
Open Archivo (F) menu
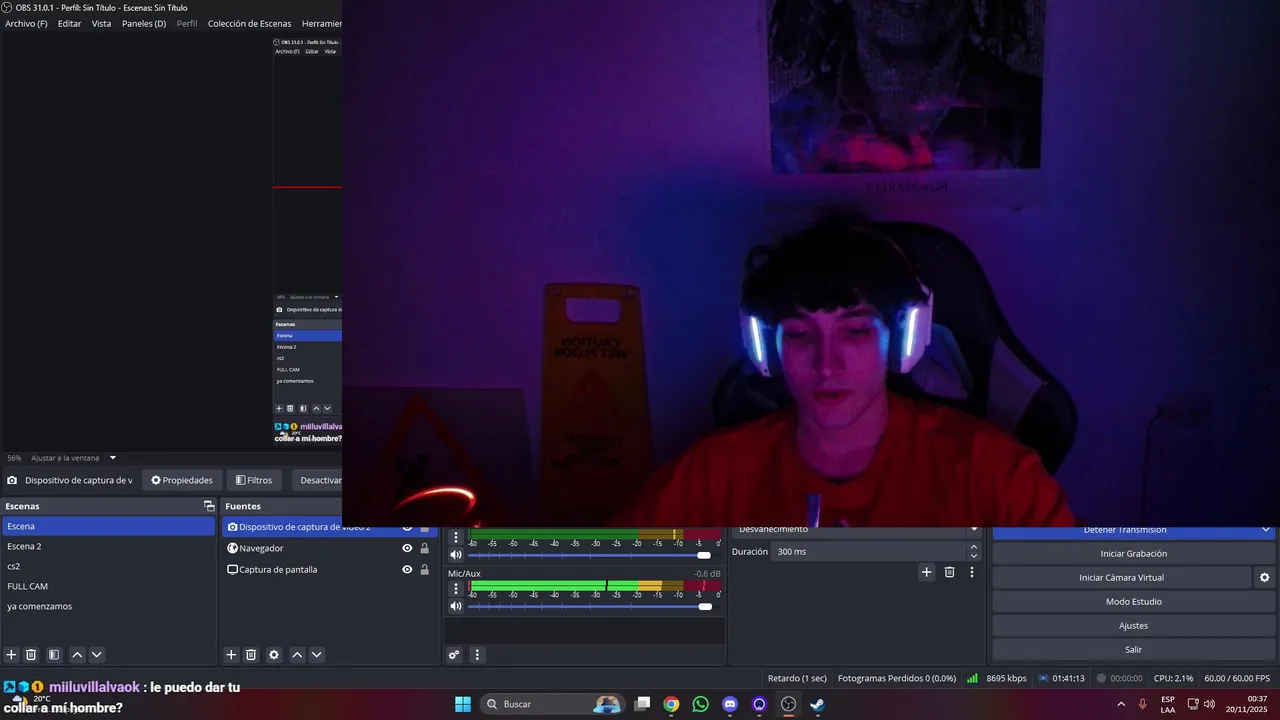26,23
